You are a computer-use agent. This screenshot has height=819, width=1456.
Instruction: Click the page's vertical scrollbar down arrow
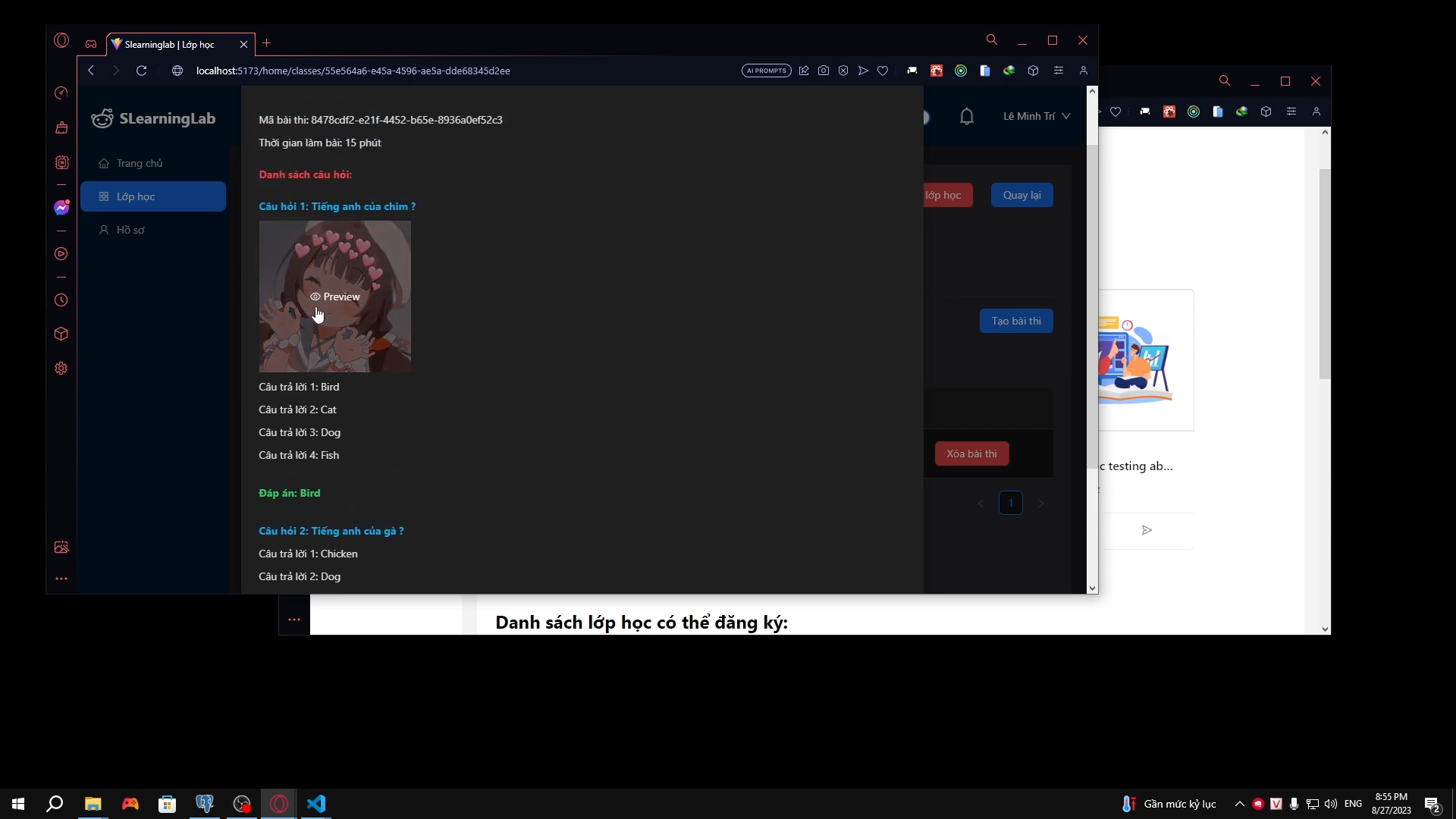(x=1092, y=588)
